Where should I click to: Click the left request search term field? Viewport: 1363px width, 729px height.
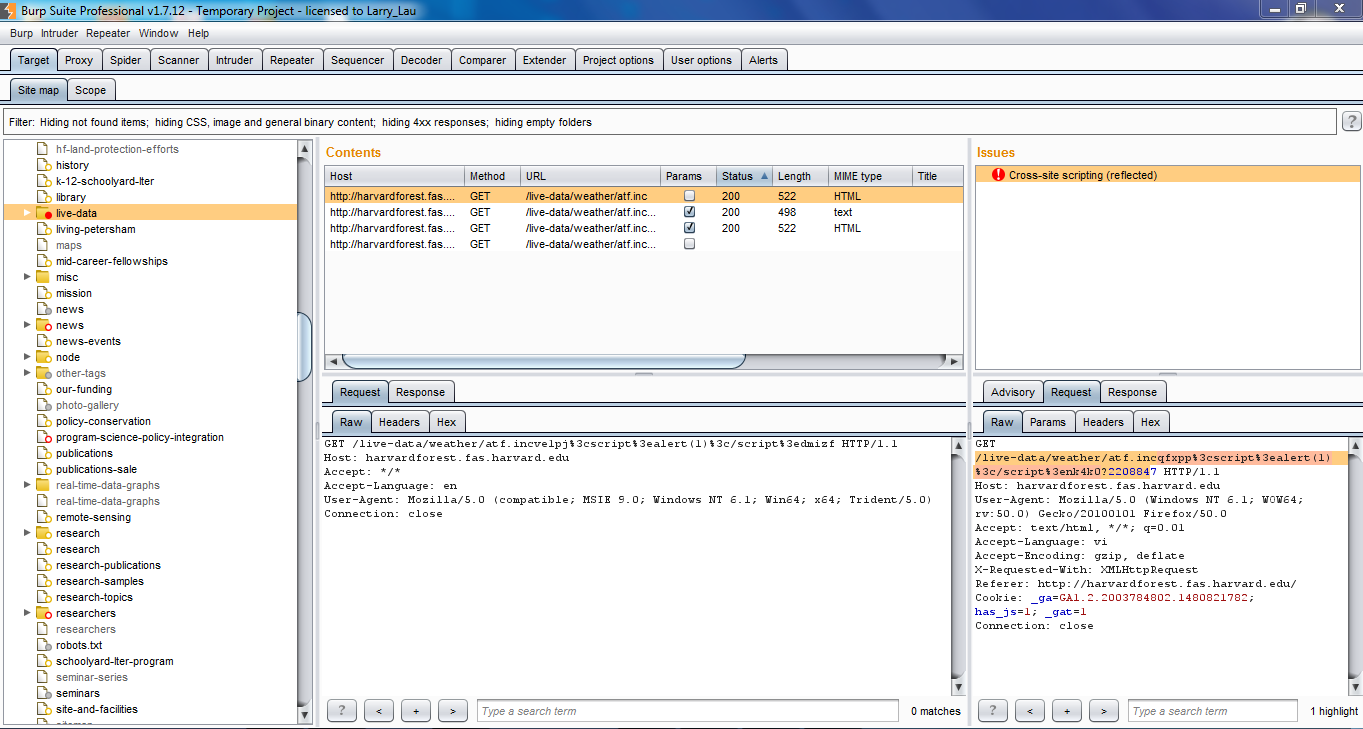click(x=688, y=711)
